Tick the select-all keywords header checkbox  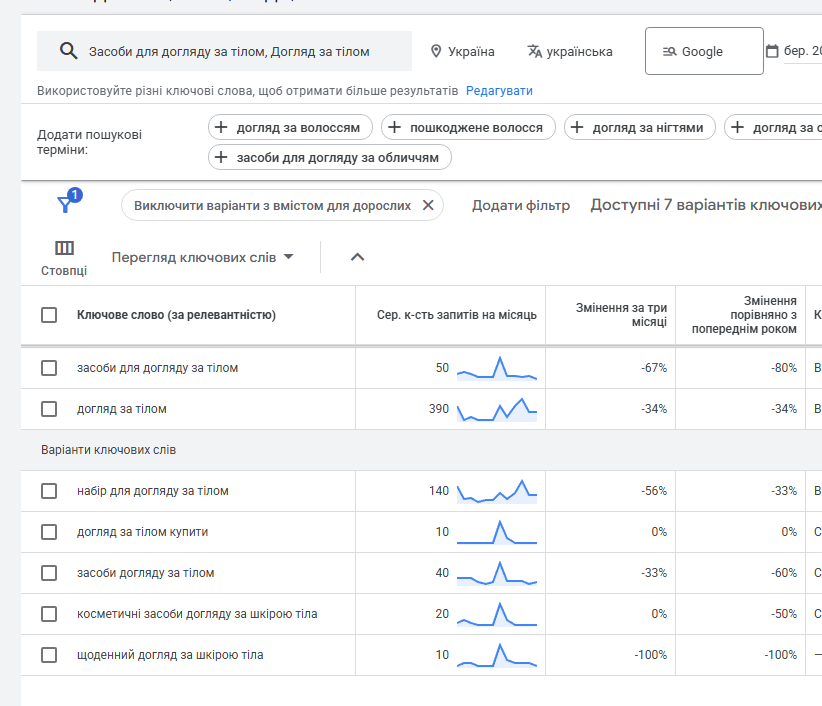pos(49,315)
